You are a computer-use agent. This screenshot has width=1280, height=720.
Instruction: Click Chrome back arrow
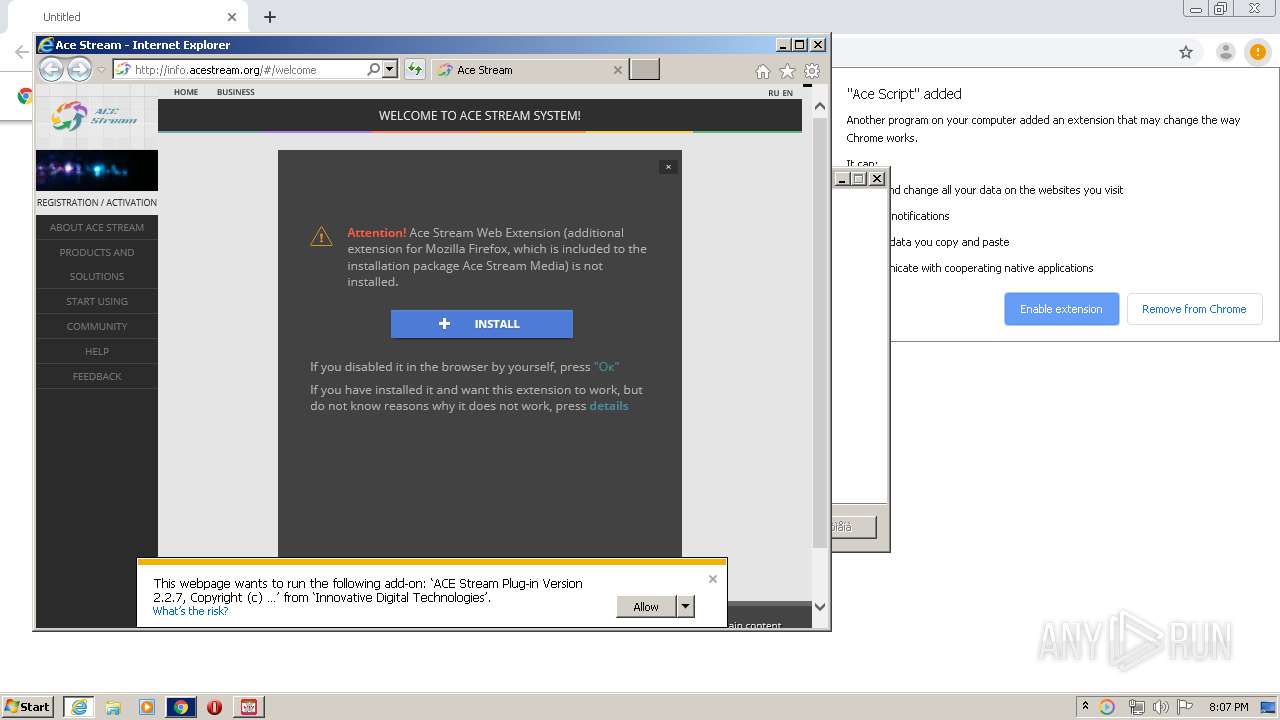pyautogui.click(x=20, y=53)
